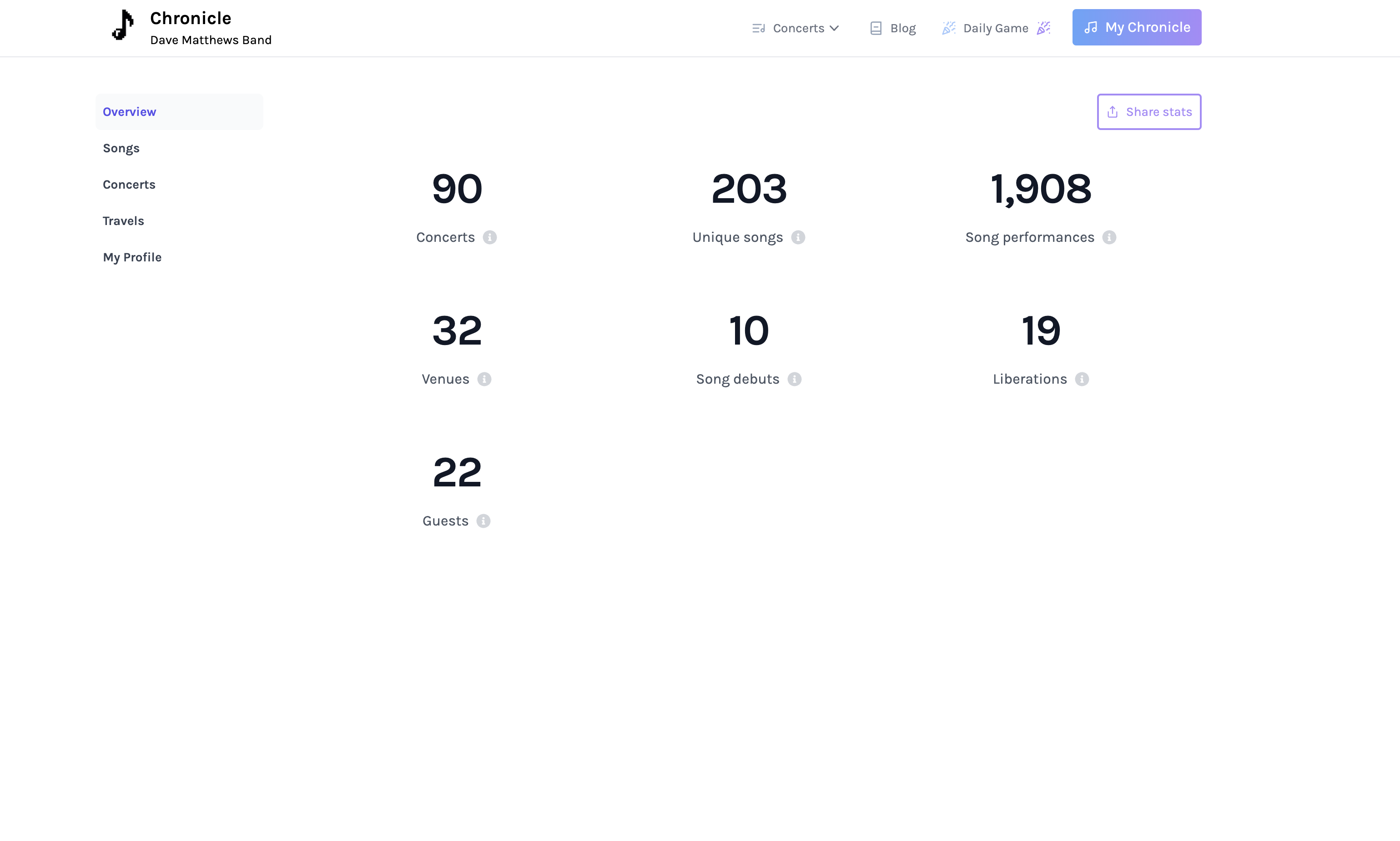Click the Blog book icon
Image resolution: width=1400 pixels, height=841 pixels.
[x=876, y=28]
